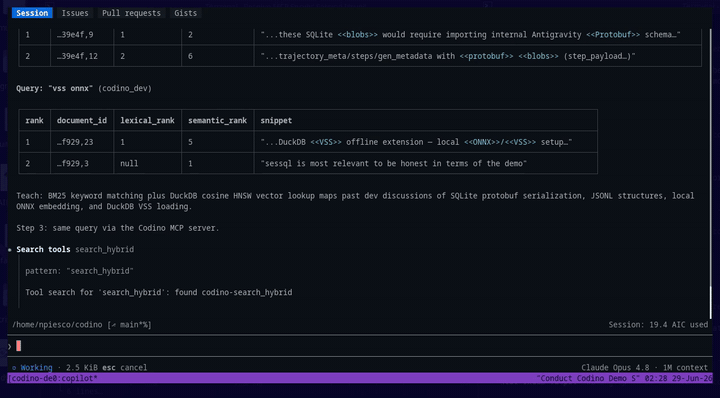Click document id …39e4f,12 cell
The image size is (720, 398).
click(77, 56)
